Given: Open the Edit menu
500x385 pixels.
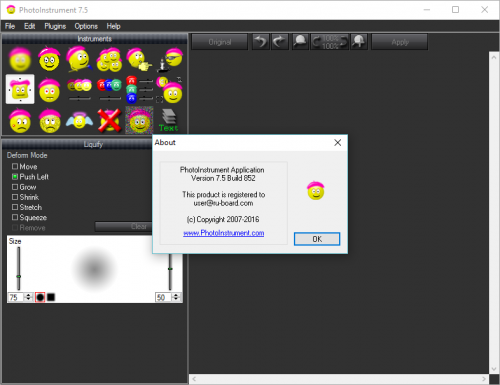Looking at the screenshot, I should [x=29, y=26].
